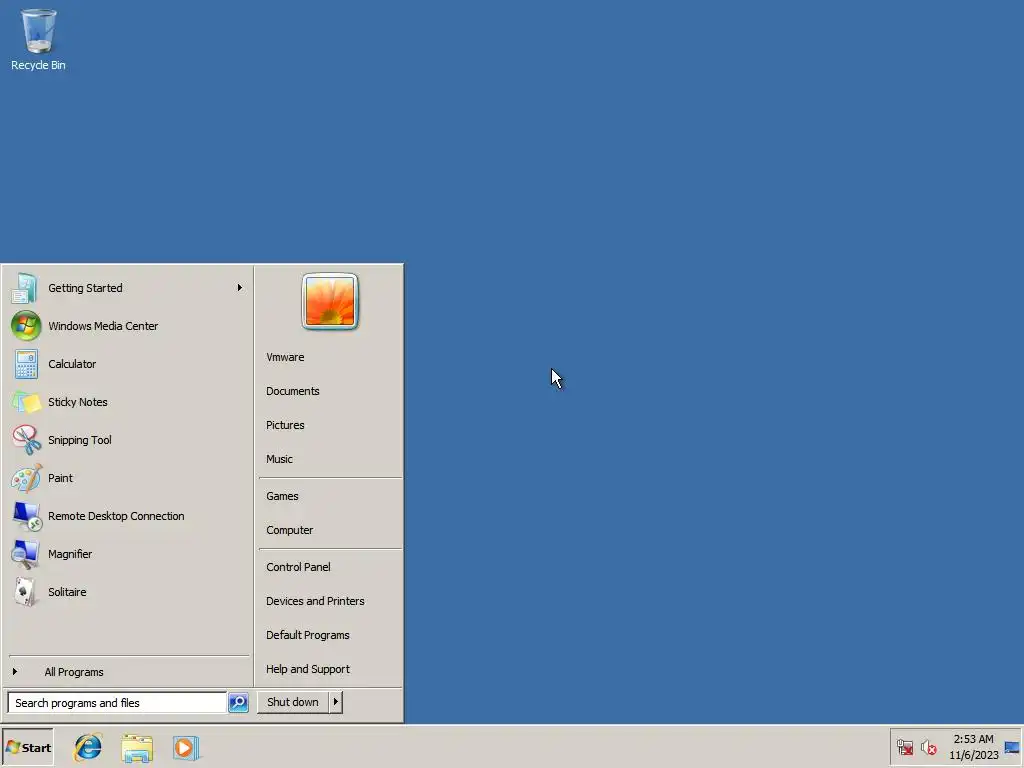Screen dimensions: 1024x768
Task: Open Windows Explorer folder on taskbar
Action: tap(136, 748)
